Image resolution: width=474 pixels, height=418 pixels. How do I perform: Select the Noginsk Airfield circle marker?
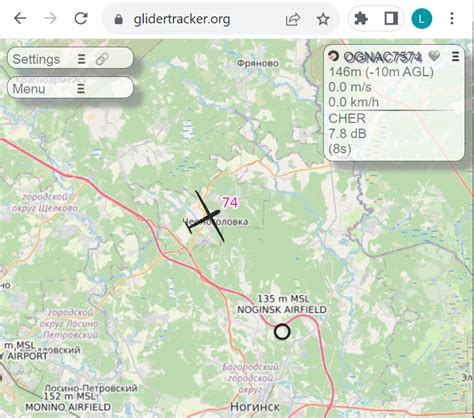click(x=282, y=332)
